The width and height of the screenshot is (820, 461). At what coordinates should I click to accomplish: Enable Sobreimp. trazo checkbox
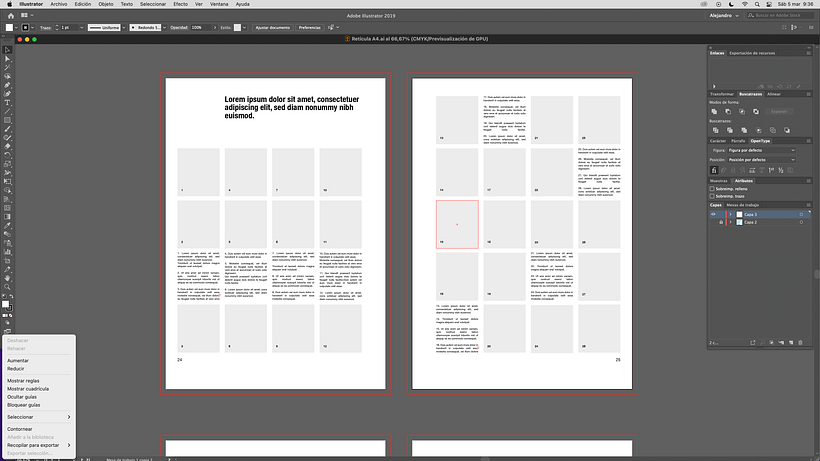(x=712, y=196)
